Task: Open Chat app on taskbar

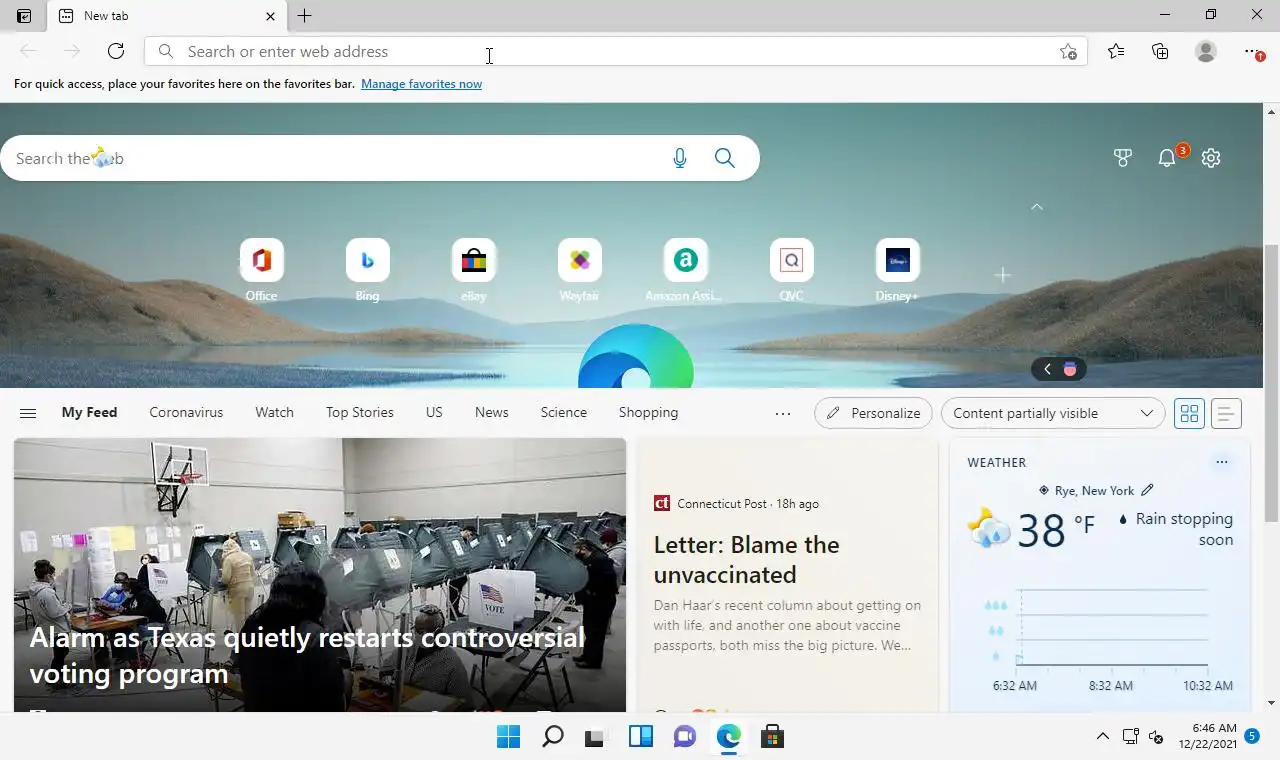Action: click(684, 737)
